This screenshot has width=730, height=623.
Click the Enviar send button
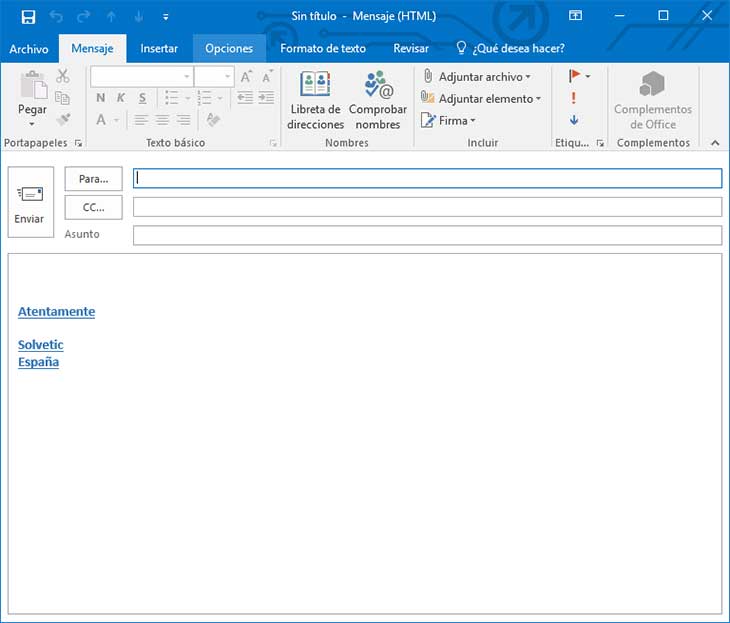click(30, 202)
